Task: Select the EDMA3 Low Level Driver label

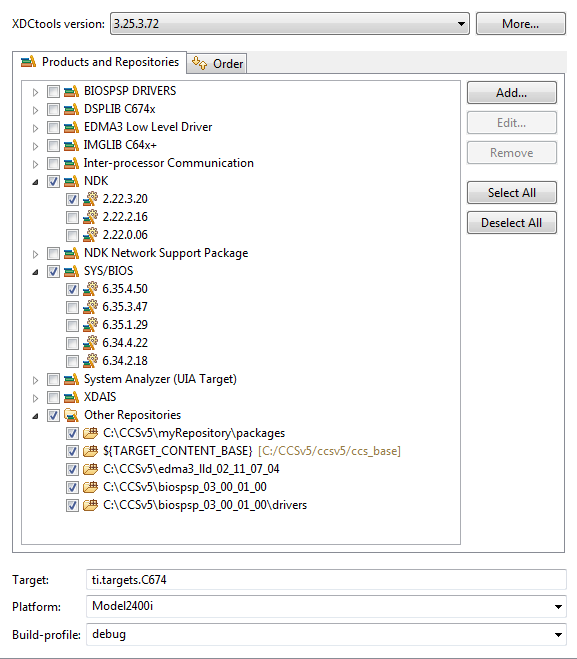Action: (x=148, y=127)
